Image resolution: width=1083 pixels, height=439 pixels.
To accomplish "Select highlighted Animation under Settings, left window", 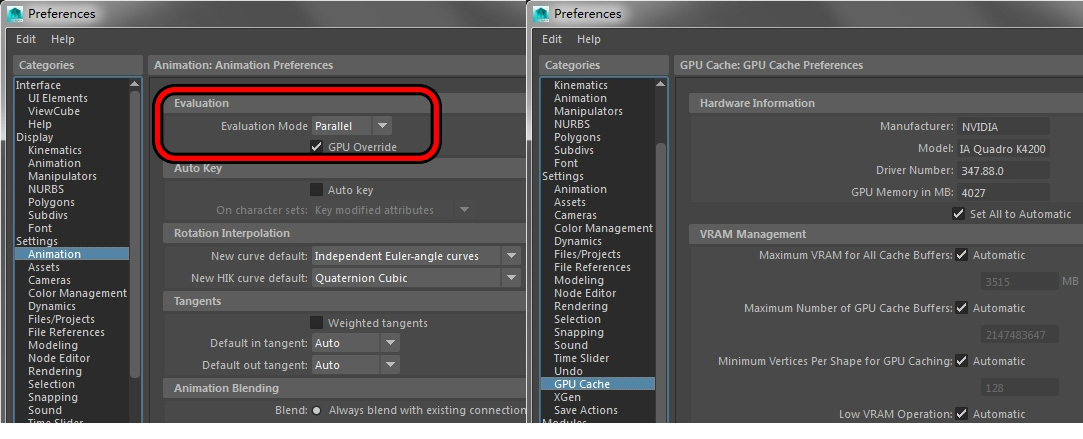I will point(72,254).
